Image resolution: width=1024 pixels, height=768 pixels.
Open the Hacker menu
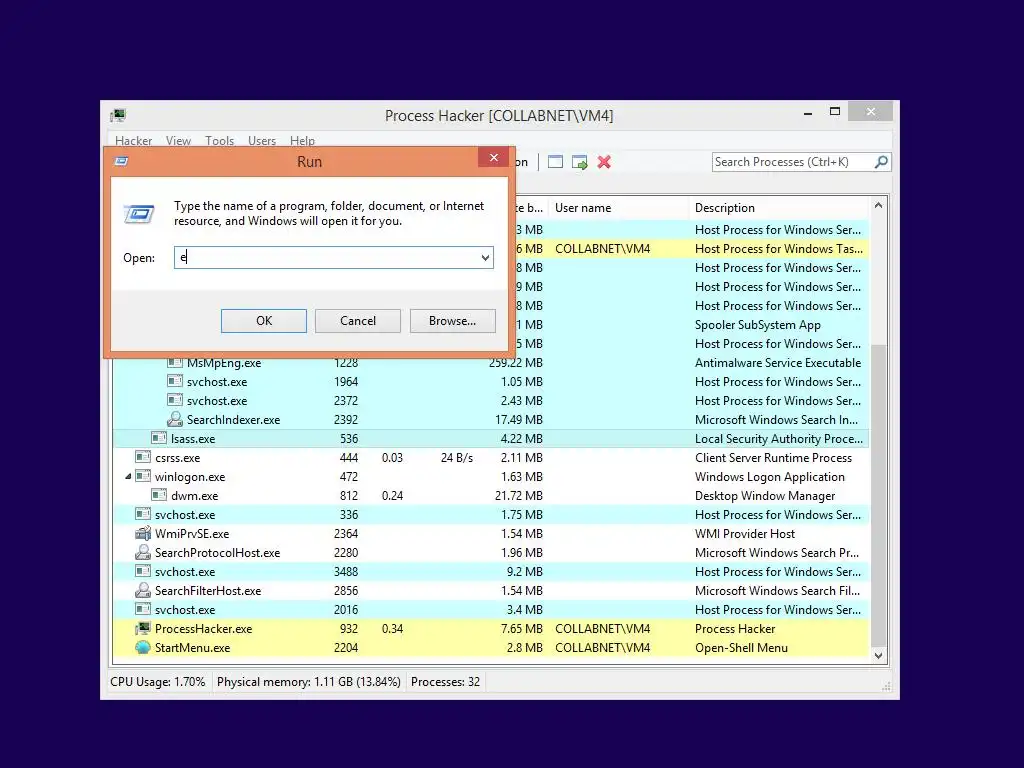133,140
